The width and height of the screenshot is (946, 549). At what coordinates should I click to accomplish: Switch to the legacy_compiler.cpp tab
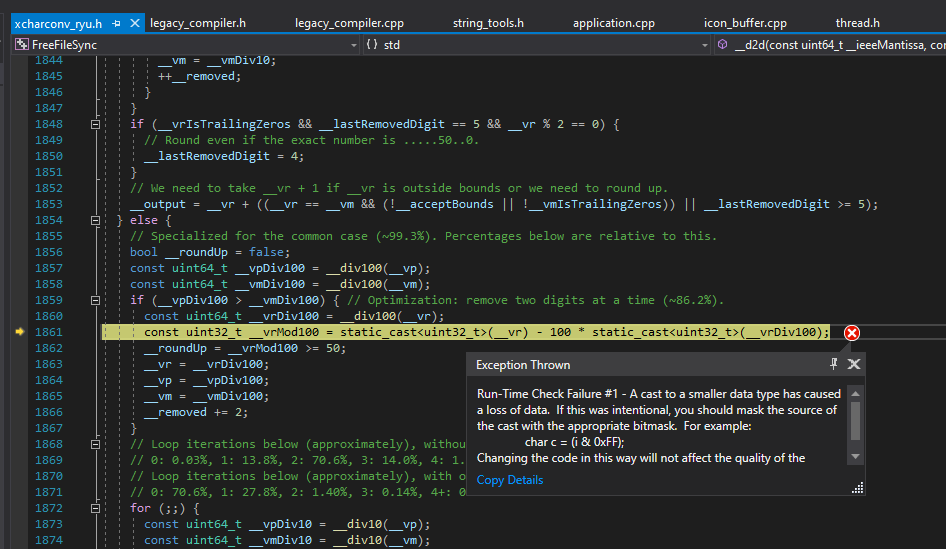(349, 24)
